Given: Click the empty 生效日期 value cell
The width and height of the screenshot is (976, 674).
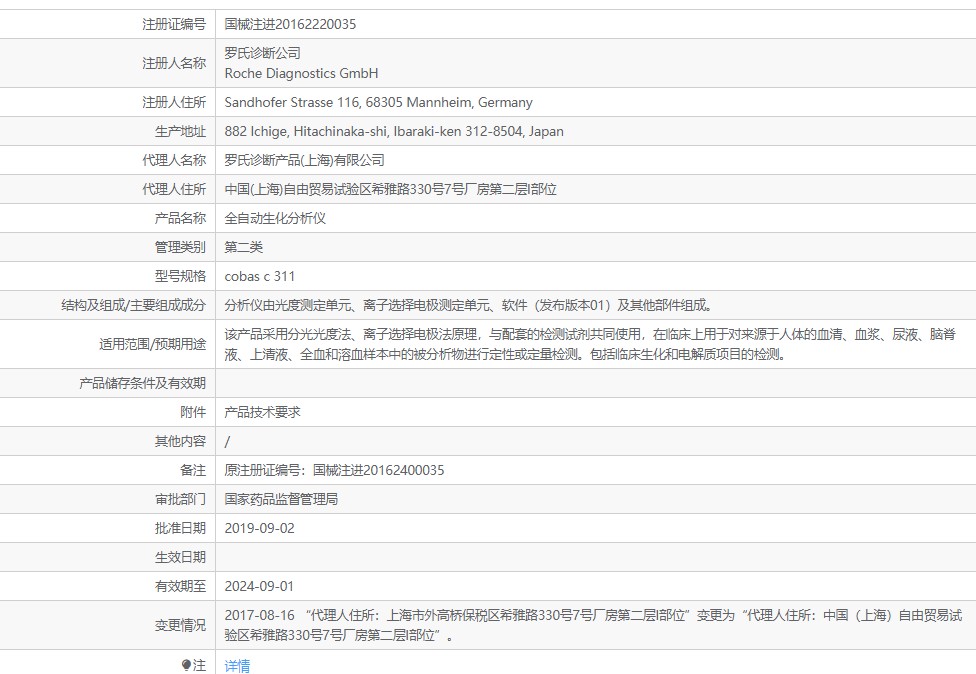Looking at the screenshot, I should tap(595, 557).
